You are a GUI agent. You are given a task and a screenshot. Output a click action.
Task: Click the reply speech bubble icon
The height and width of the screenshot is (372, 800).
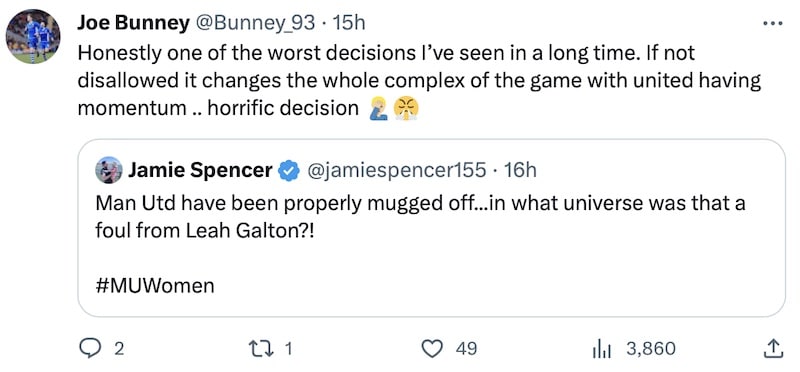point(90,349)
